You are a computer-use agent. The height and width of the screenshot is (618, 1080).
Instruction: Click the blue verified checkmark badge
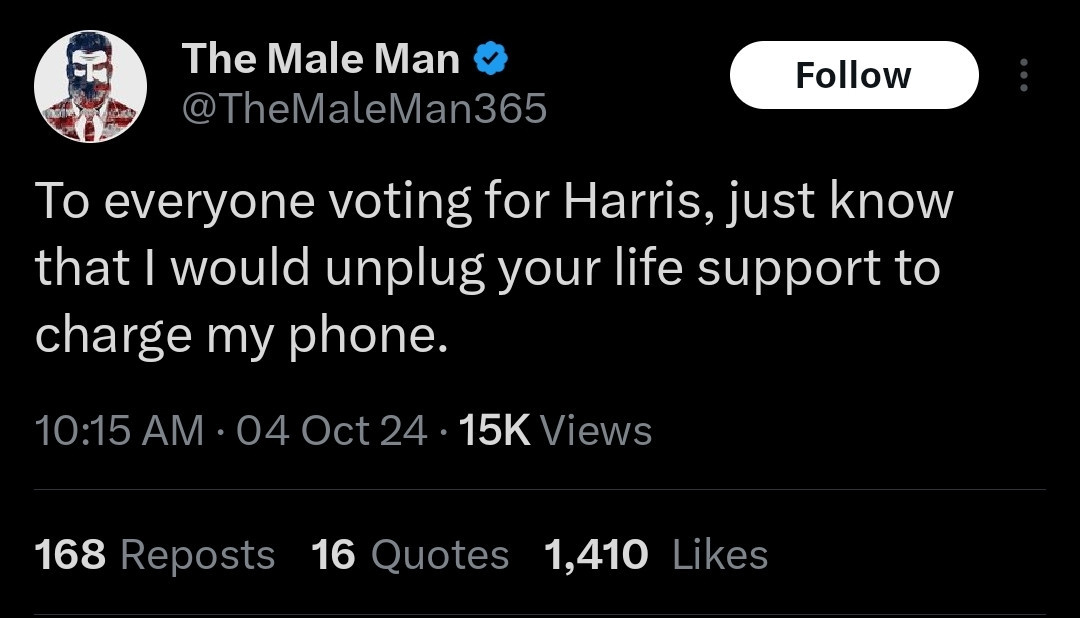pyautogui.click(x=491, y=59)
